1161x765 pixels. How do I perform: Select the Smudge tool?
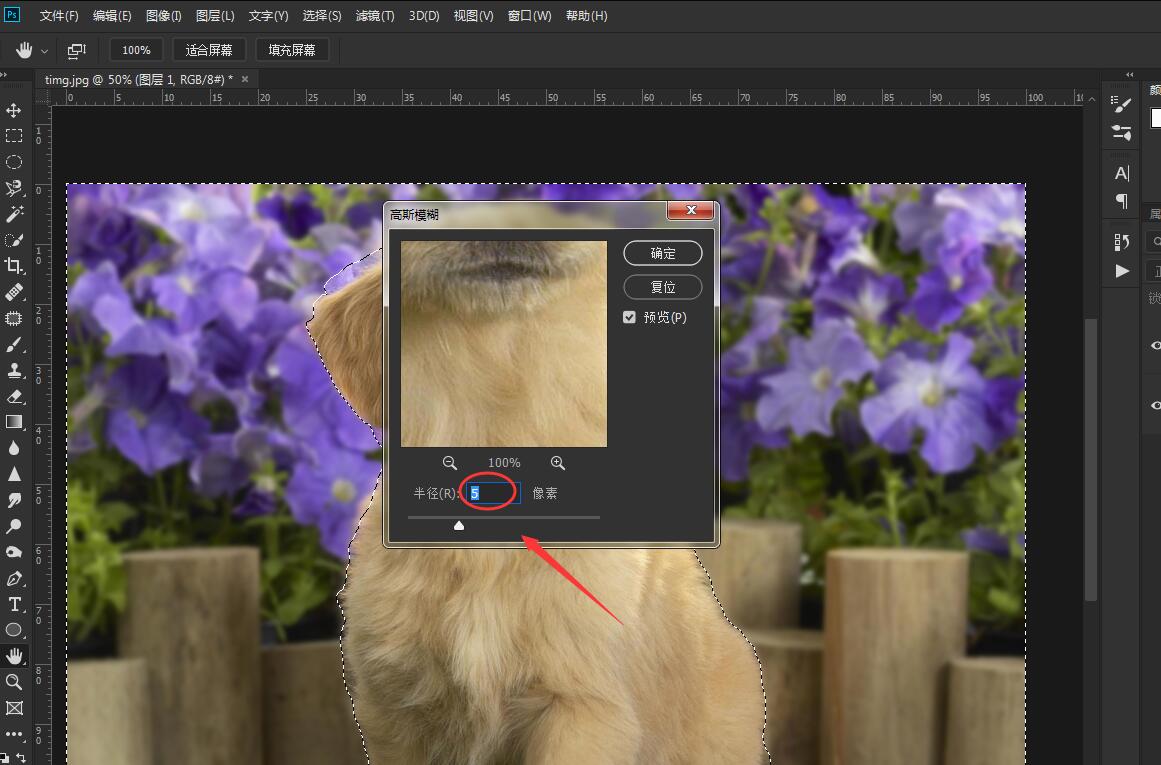(13, 501)
